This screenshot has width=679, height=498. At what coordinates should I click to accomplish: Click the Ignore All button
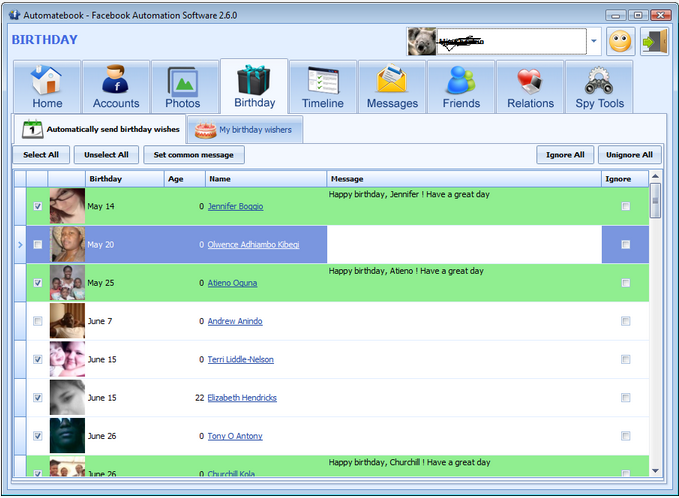click(565, 155)
